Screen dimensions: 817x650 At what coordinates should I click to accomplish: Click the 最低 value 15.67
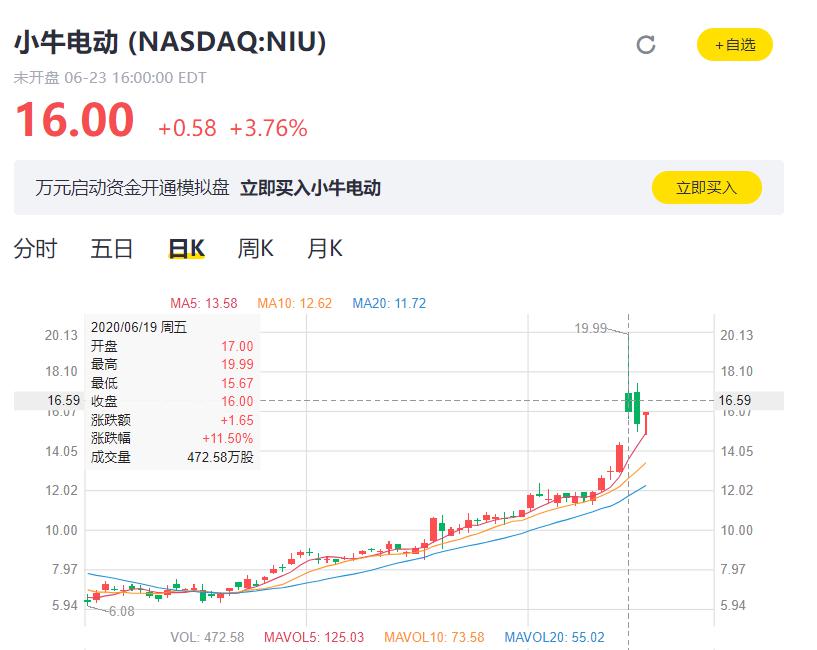(237, 383)
